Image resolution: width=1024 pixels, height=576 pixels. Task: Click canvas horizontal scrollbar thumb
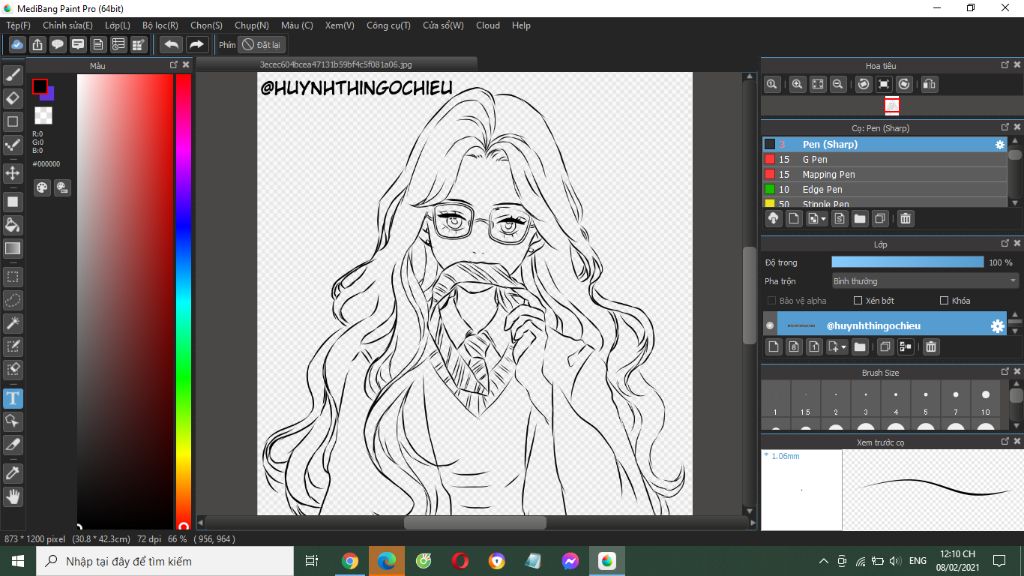coord(475,522)
